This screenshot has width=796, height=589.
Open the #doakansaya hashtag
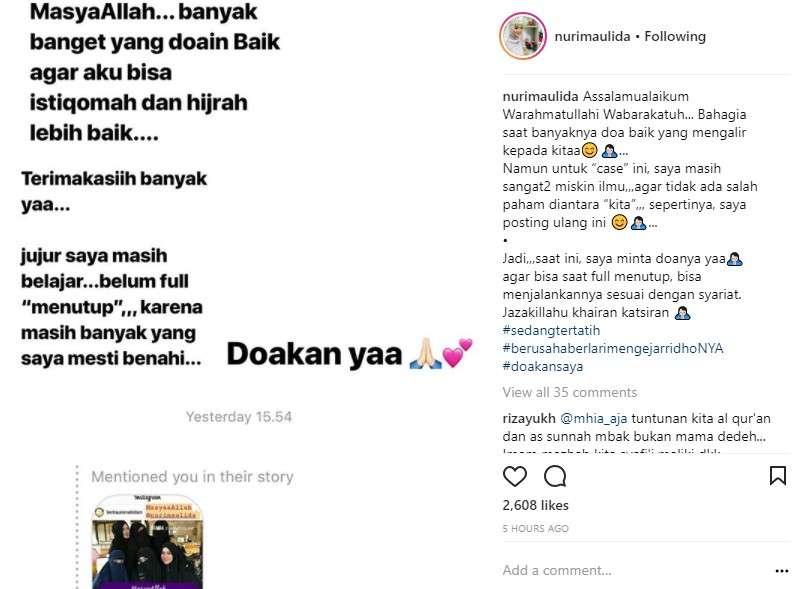(543, 367)
